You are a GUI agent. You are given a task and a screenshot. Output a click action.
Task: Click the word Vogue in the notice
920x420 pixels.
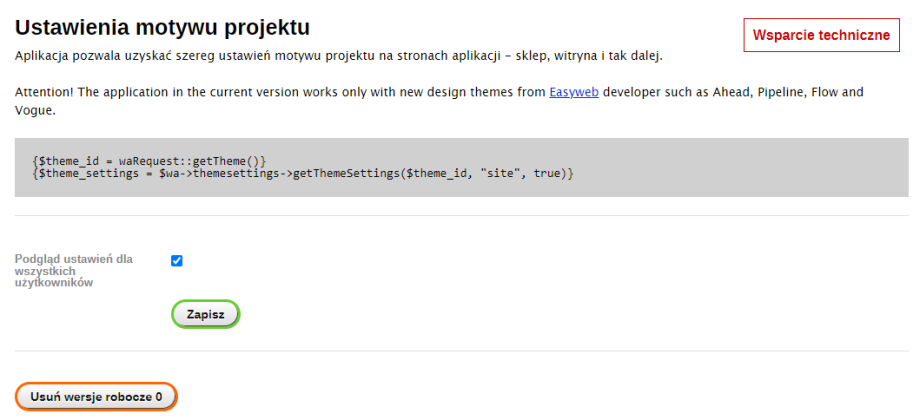tap(34, 110)
